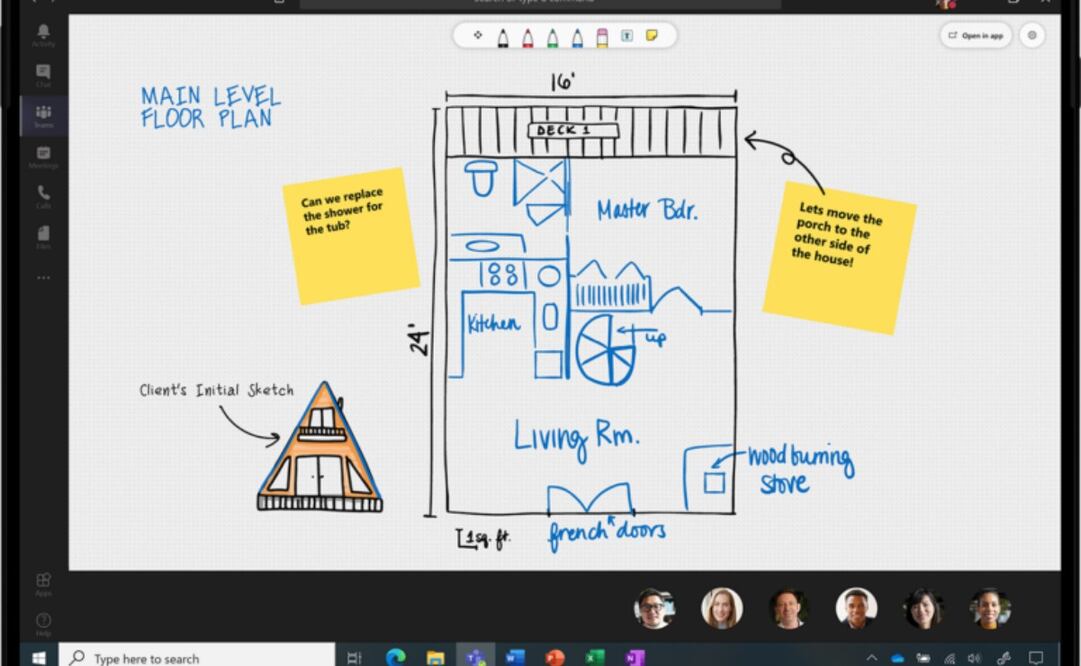Open Apps store at sidebar bottom
This screenshot has width=1081, height=666.
point(43,583)
